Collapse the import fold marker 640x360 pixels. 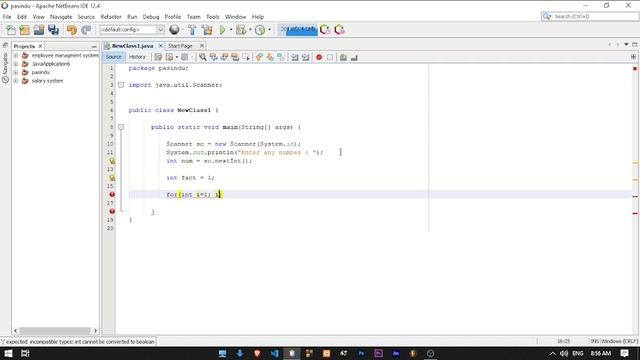[121, 85]
